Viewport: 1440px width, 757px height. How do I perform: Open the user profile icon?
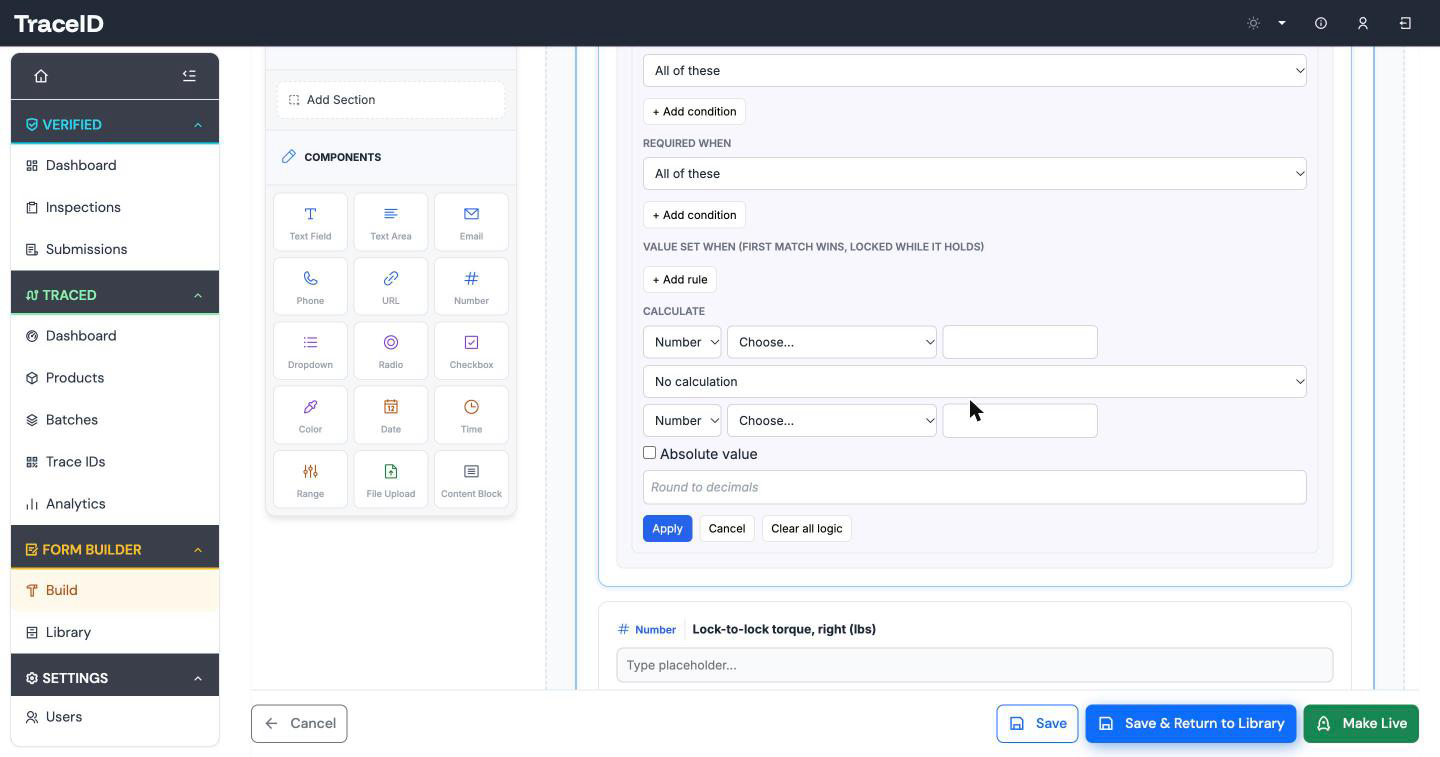(1363, 23)
